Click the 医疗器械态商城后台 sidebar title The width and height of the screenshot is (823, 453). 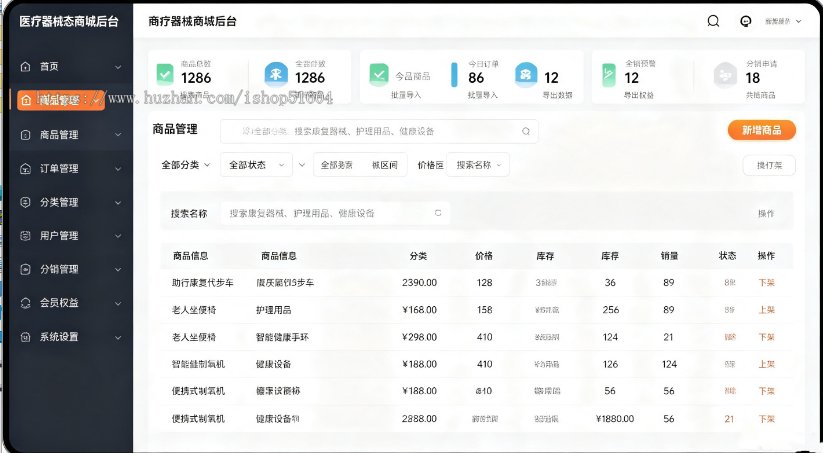pos(69,22)
